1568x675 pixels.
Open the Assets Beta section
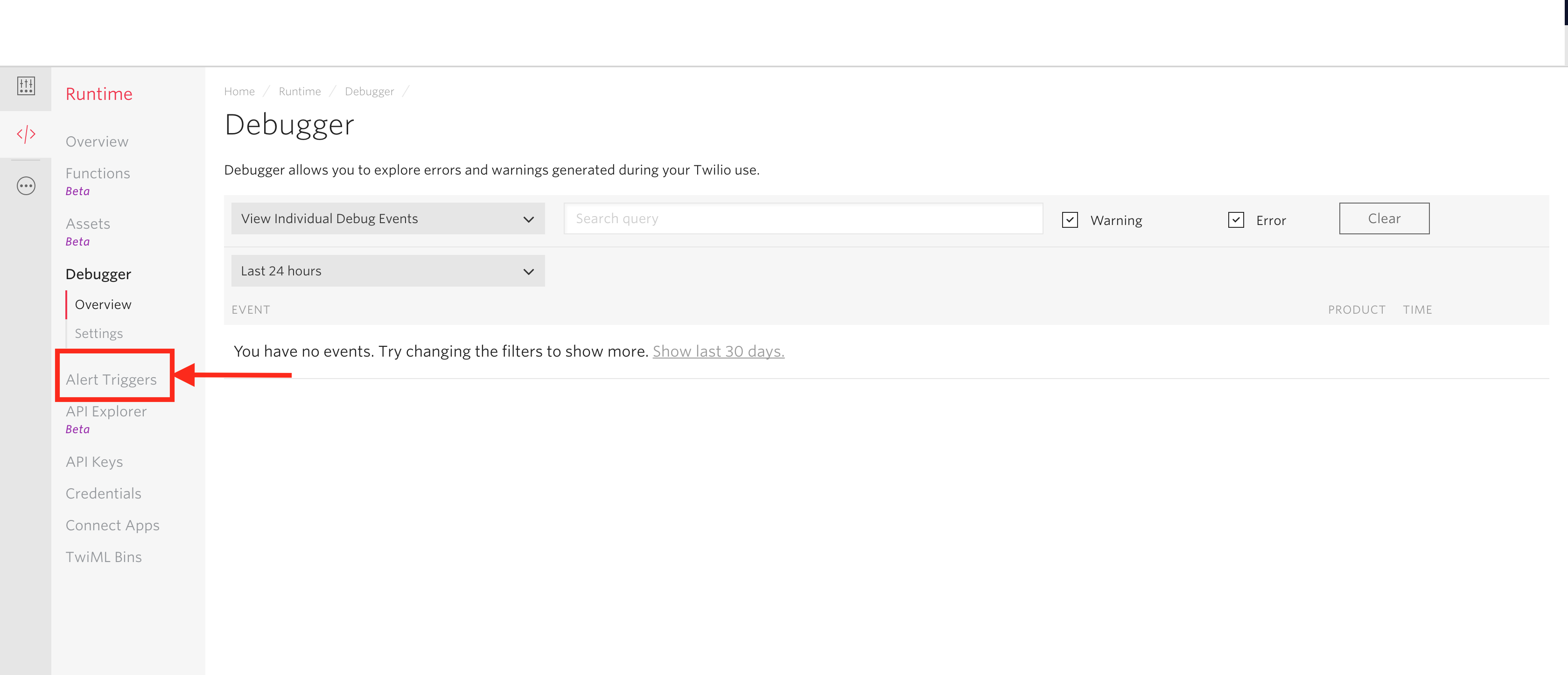click(x=88, y=224)
